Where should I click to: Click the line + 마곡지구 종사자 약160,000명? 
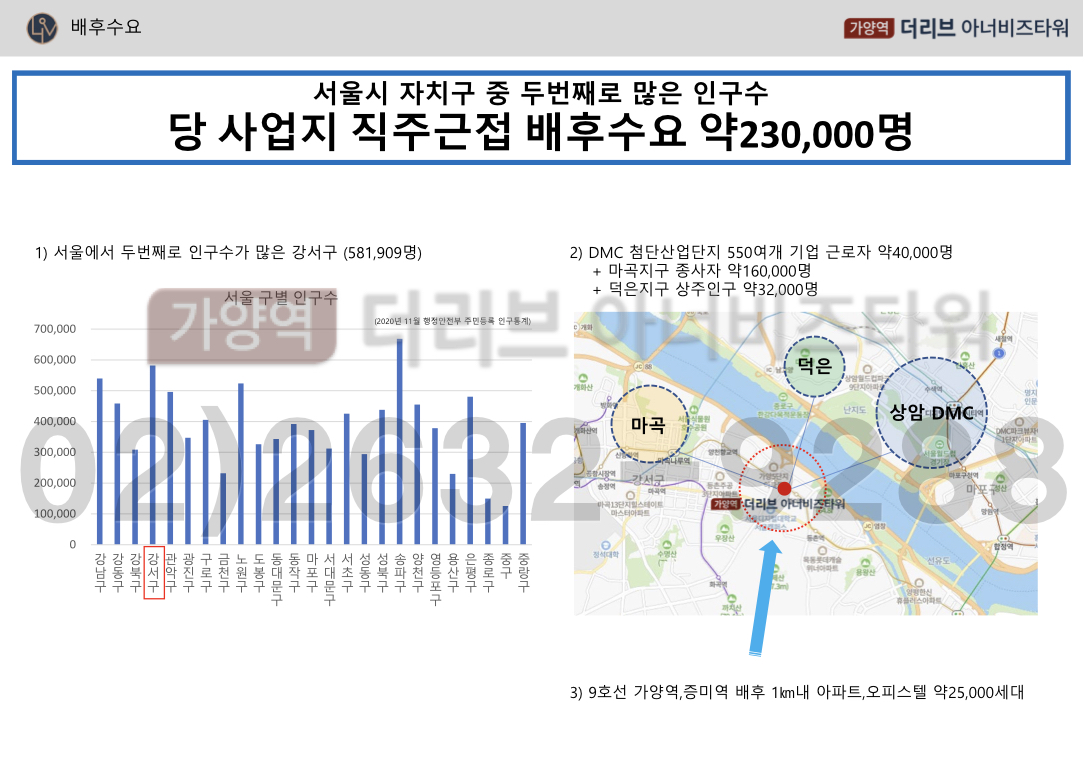pyautogui.click(x=702, y=271)
